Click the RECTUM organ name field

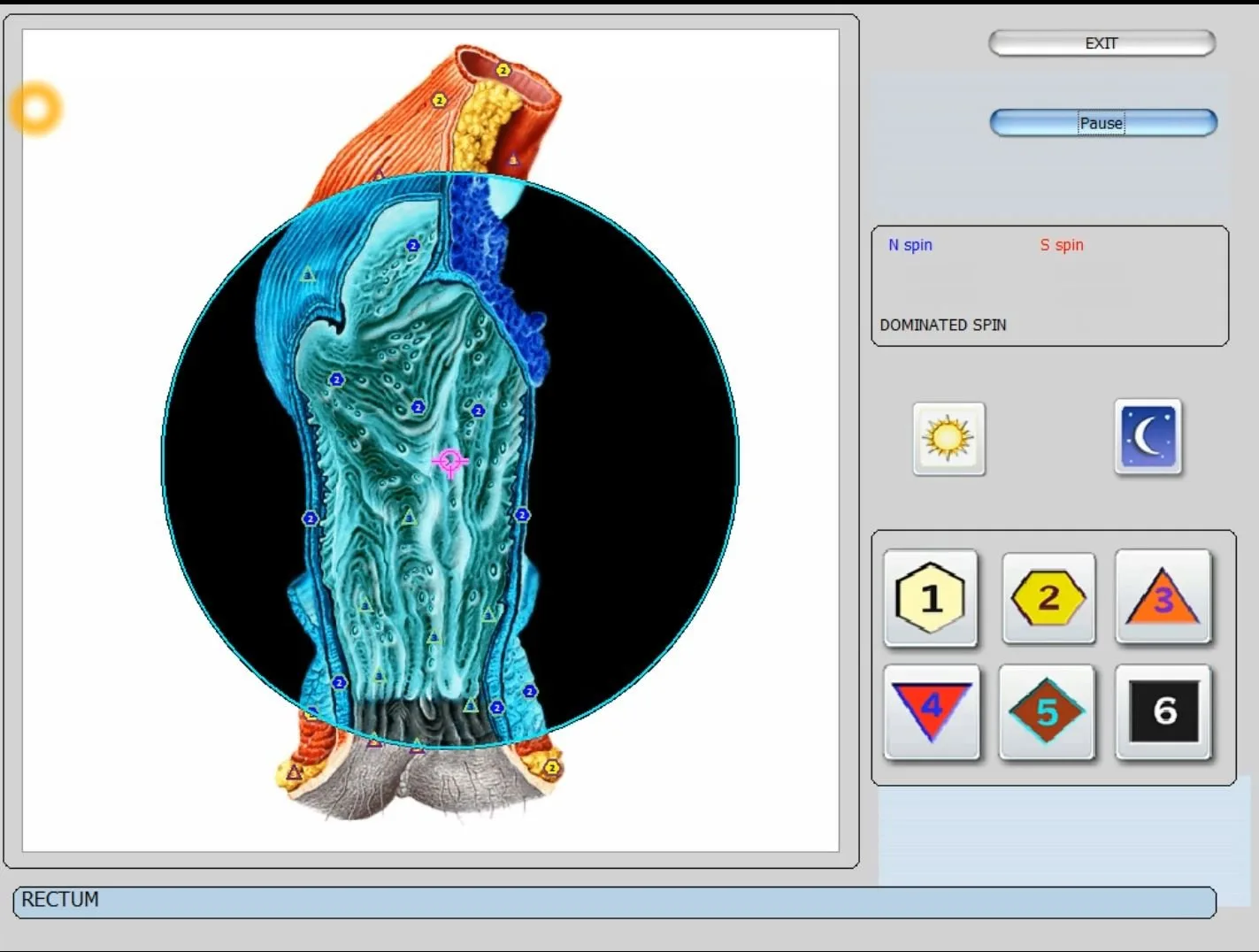click(x=615, y=902)
